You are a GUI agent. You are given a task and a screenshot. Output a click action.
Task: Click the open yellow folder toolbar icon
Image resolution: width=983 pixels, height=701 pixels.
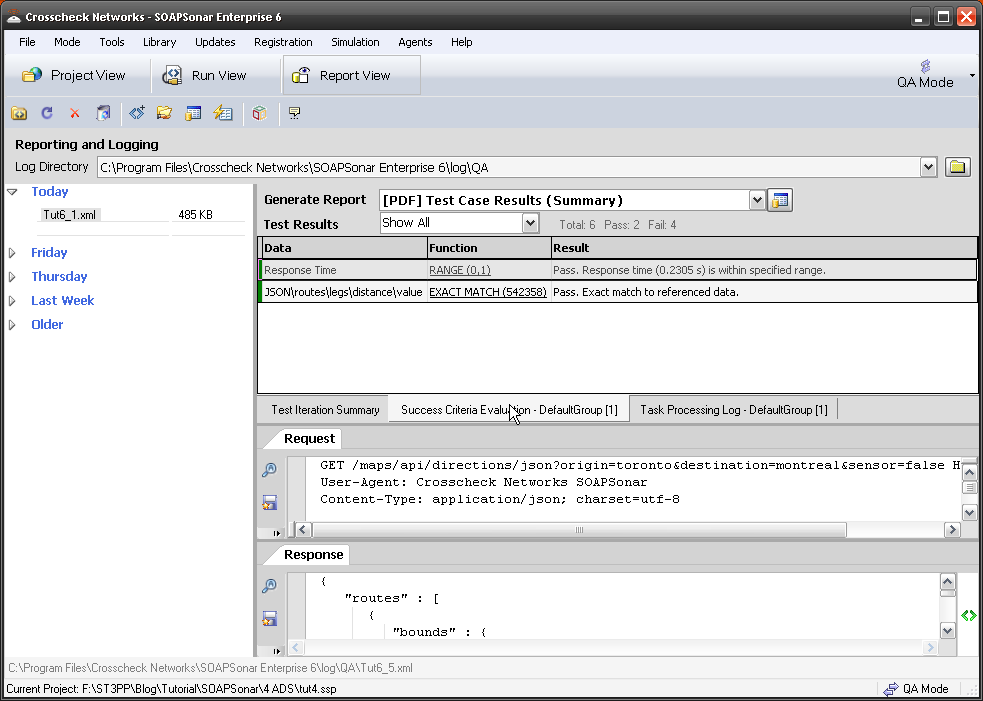point(164,113)
